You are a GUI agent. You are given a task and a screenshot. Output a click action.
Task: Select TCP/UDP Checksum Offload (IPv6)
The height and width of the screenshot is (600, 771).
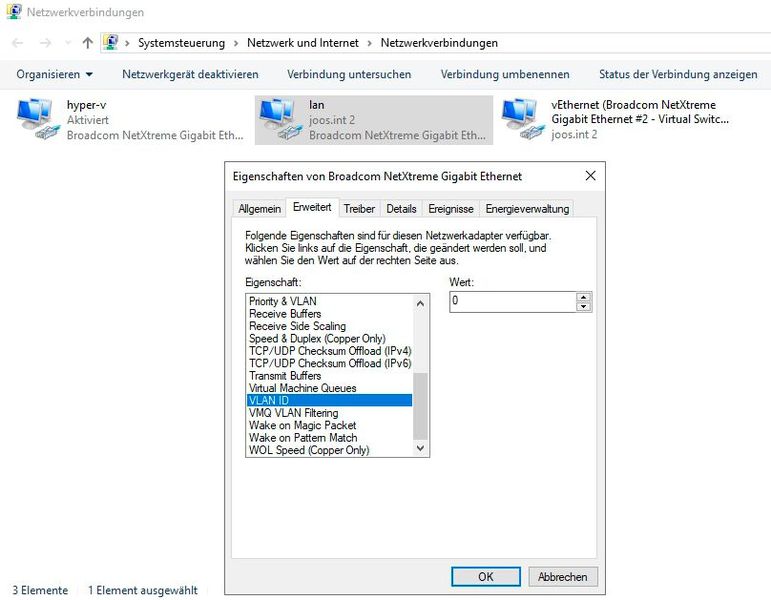point(329,363)
